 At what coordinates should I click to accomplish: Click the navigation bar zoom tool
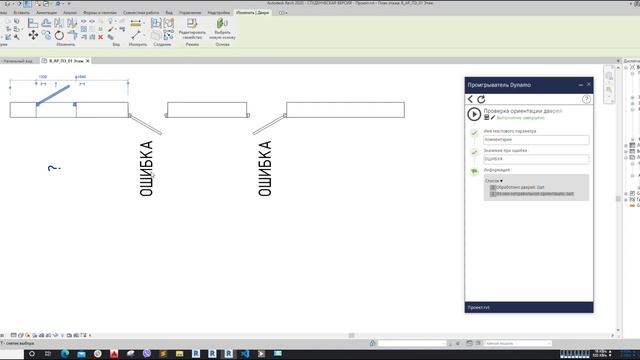click(609, 90)
